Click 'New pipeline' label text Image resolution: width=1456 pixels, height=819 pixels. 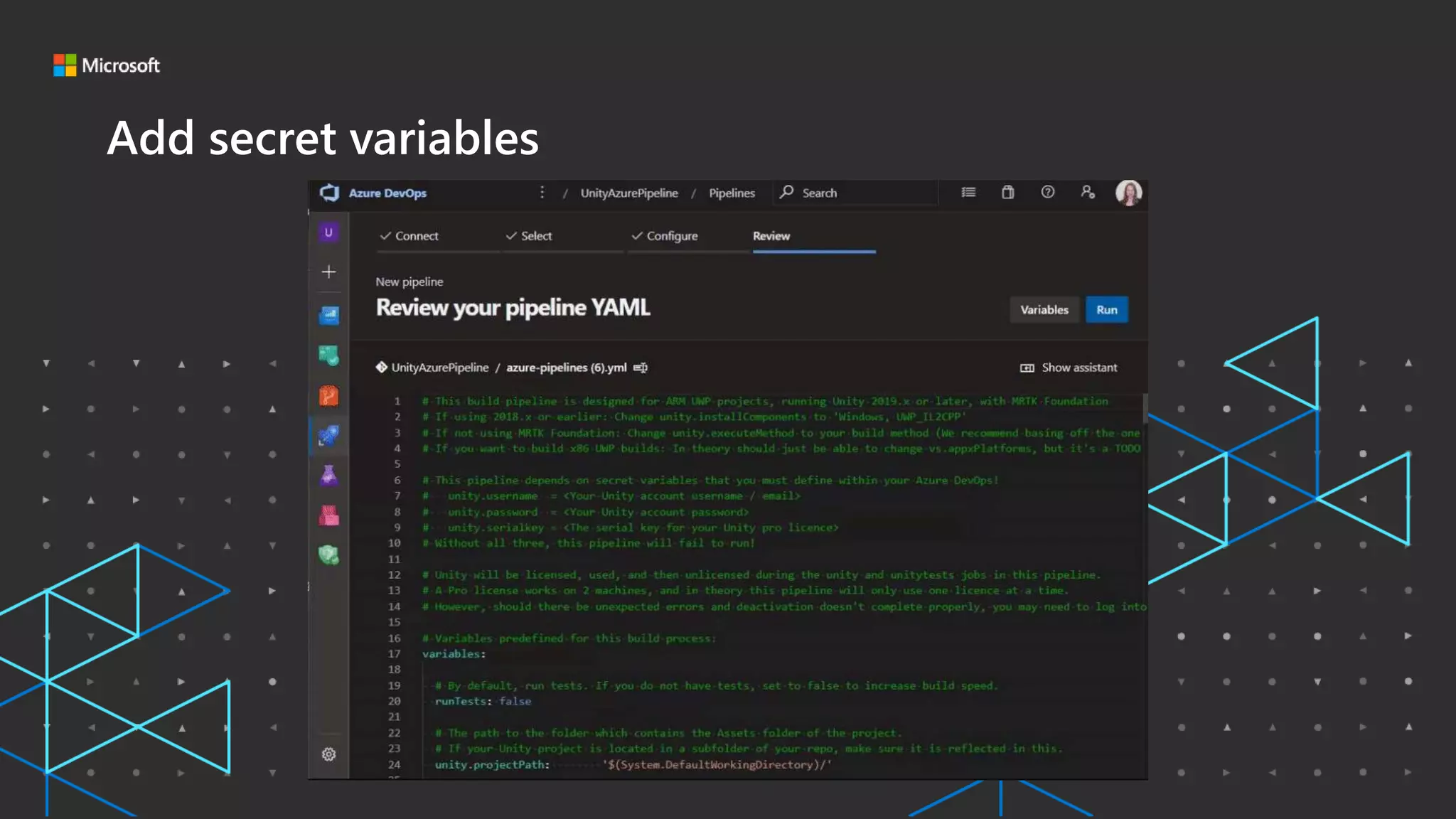click(x=409, y=282)
